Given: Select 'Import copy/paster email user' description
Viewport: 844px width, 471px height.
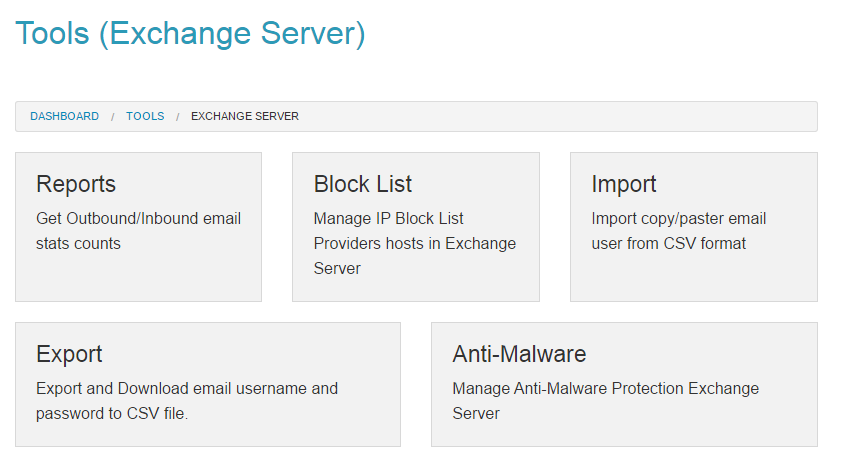Looking at the screenshot, I should click(679, 231).
